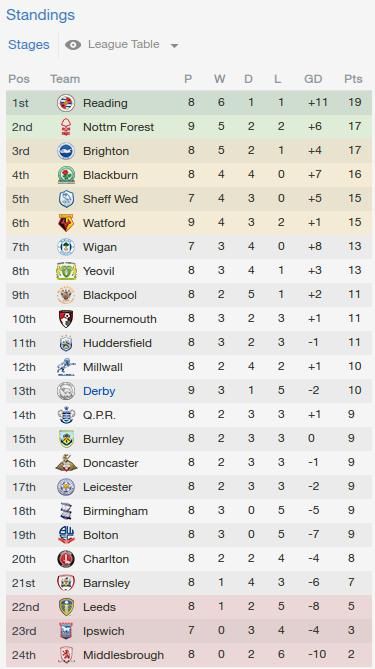This screenshot has width=375, height=669.
Task: Open the Standings heading link
Action: (x=41, y=15)
